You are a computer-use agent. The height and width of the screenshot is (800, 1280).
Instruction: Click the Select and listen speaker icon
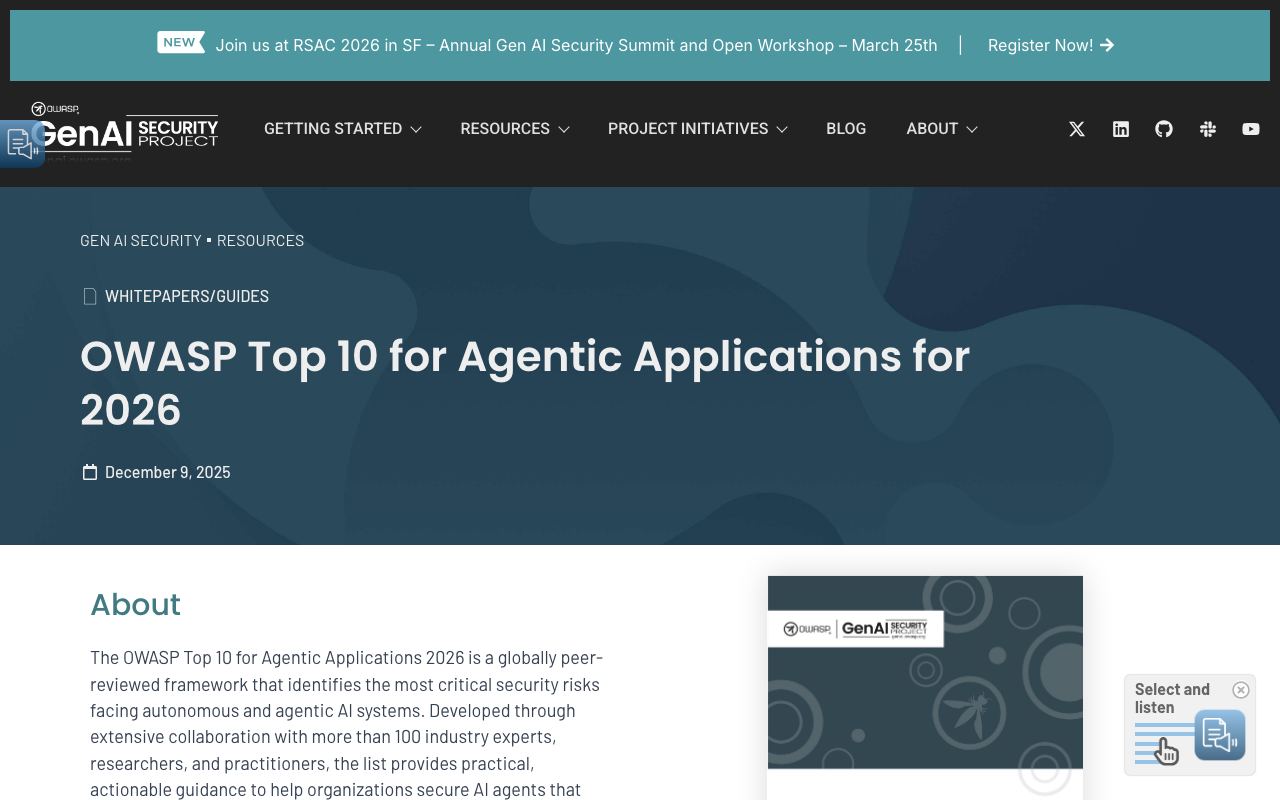1219,735
